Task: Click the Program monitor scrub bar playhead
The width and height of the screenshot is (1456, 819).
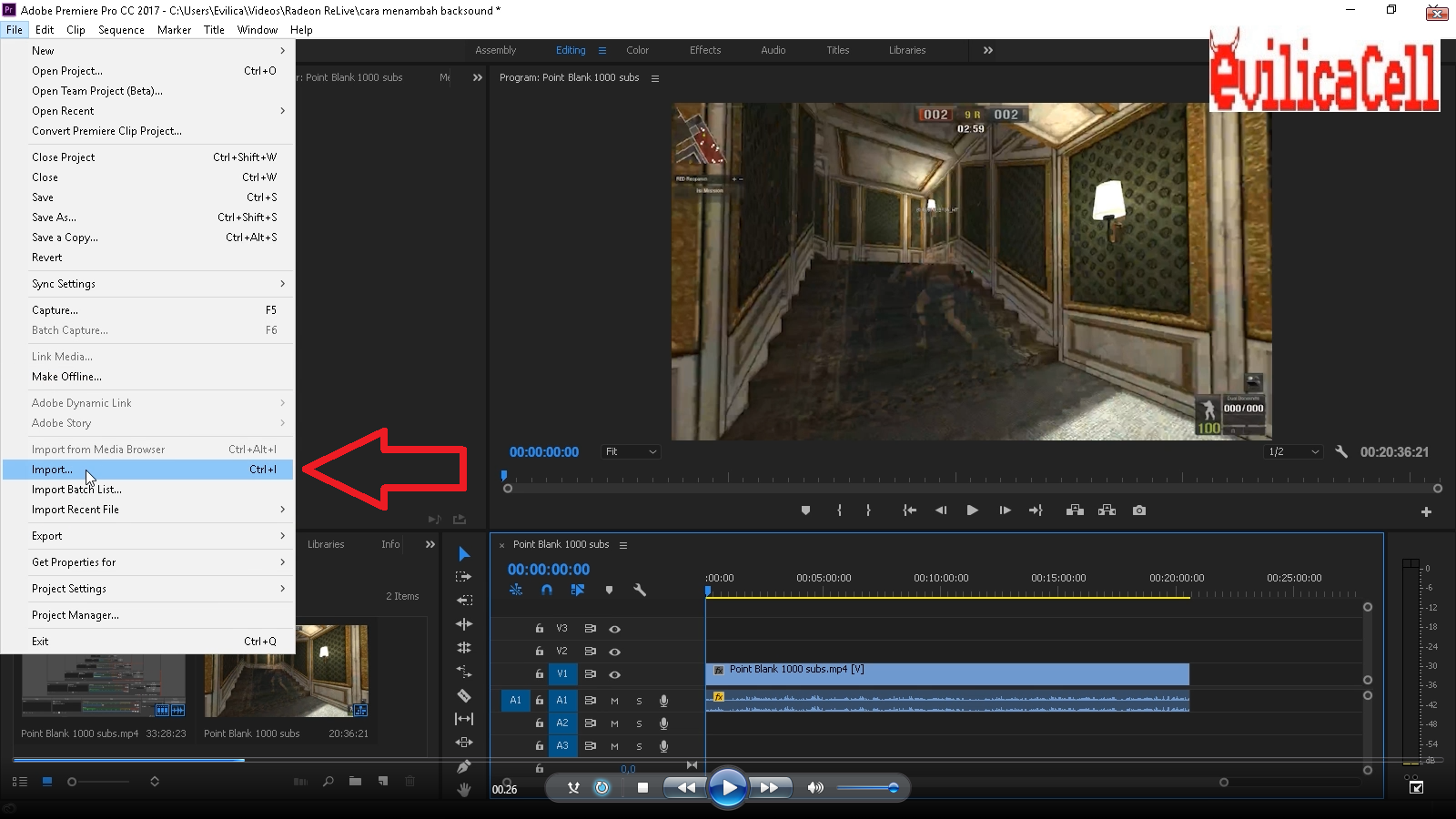Action: click(x=503, y=475)
